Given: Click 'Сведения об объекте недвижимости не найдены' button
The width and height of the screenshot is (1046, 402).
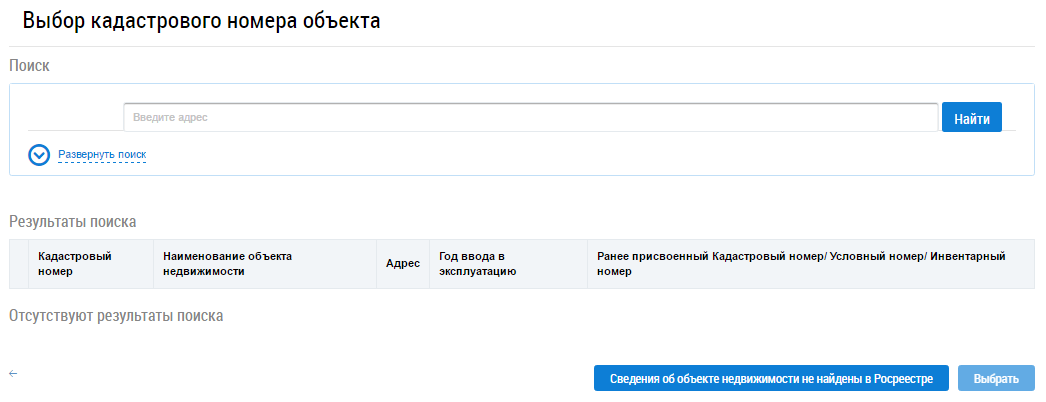Looking at the screenshot, I should tap(770, 378).
